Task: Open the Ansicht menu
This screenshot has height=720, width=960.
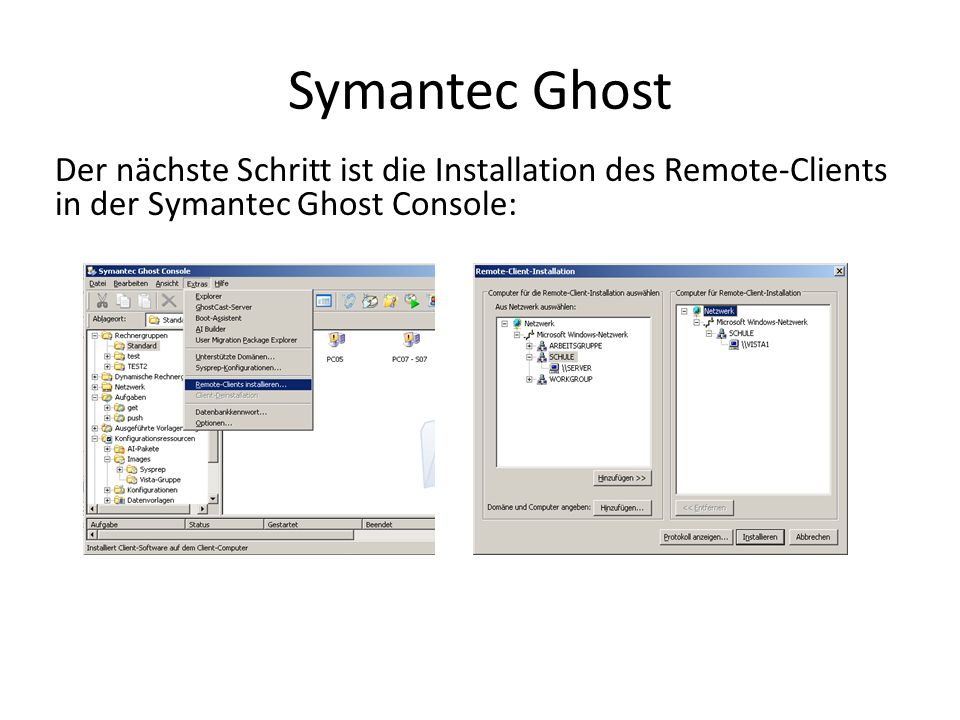Action: click(x=167, y=283)
